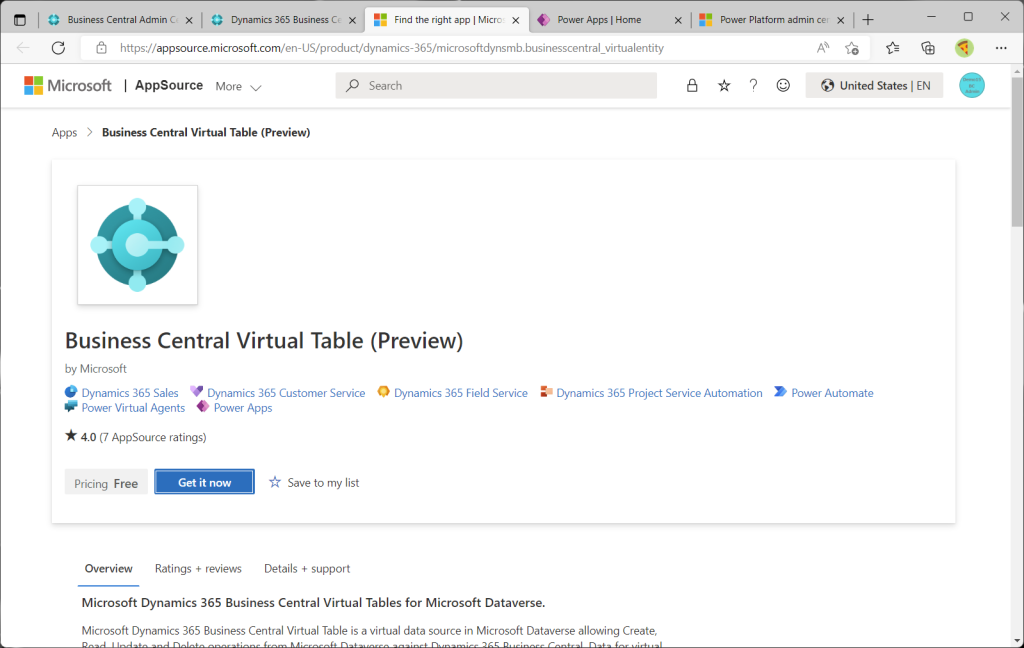The width and height of the screenshot is (1024, 648).
Task: Open the Edge profile avatar
Action: coord(964,48)
